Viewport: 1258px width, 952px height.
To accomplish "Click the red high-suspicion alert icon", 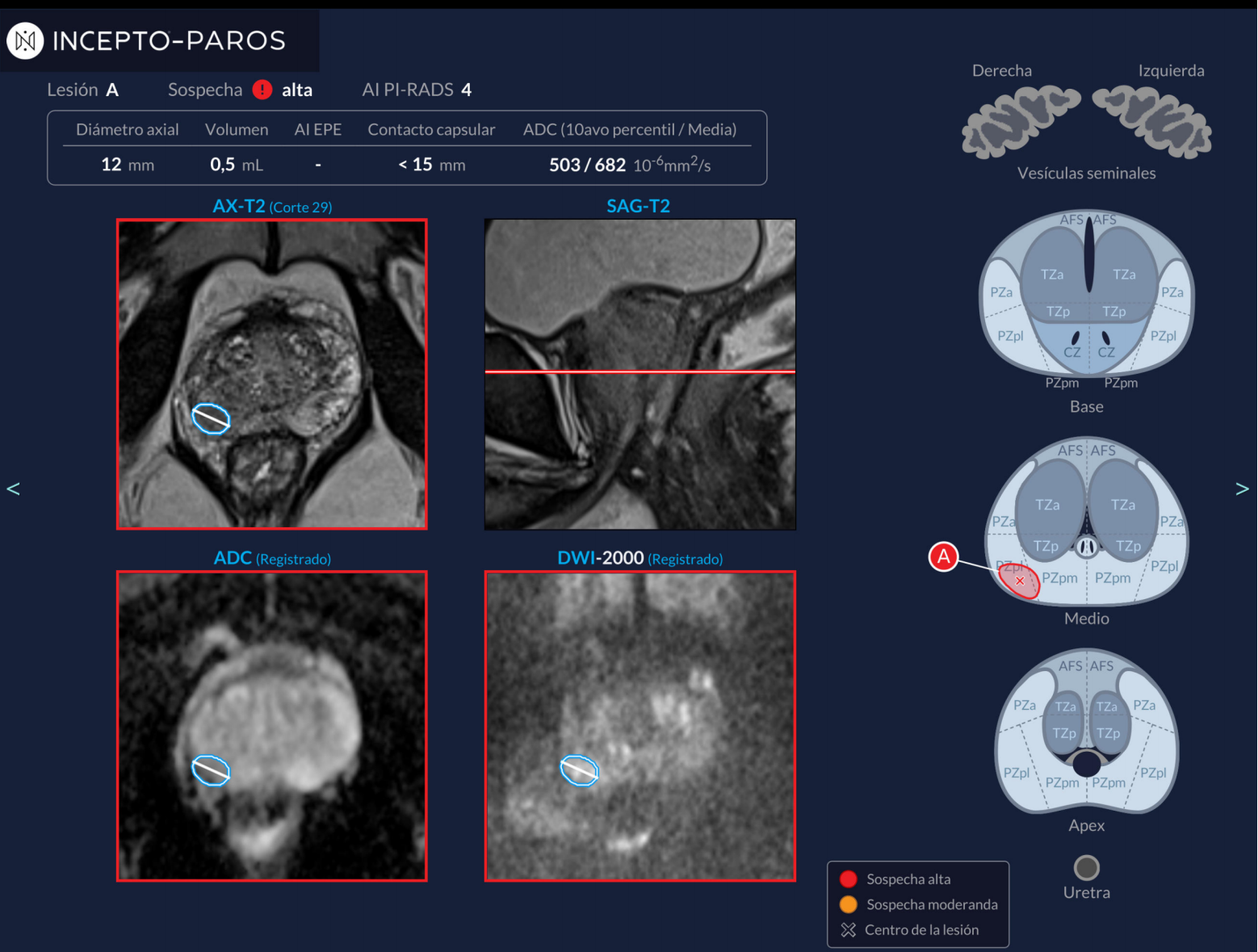I will 262,90.
